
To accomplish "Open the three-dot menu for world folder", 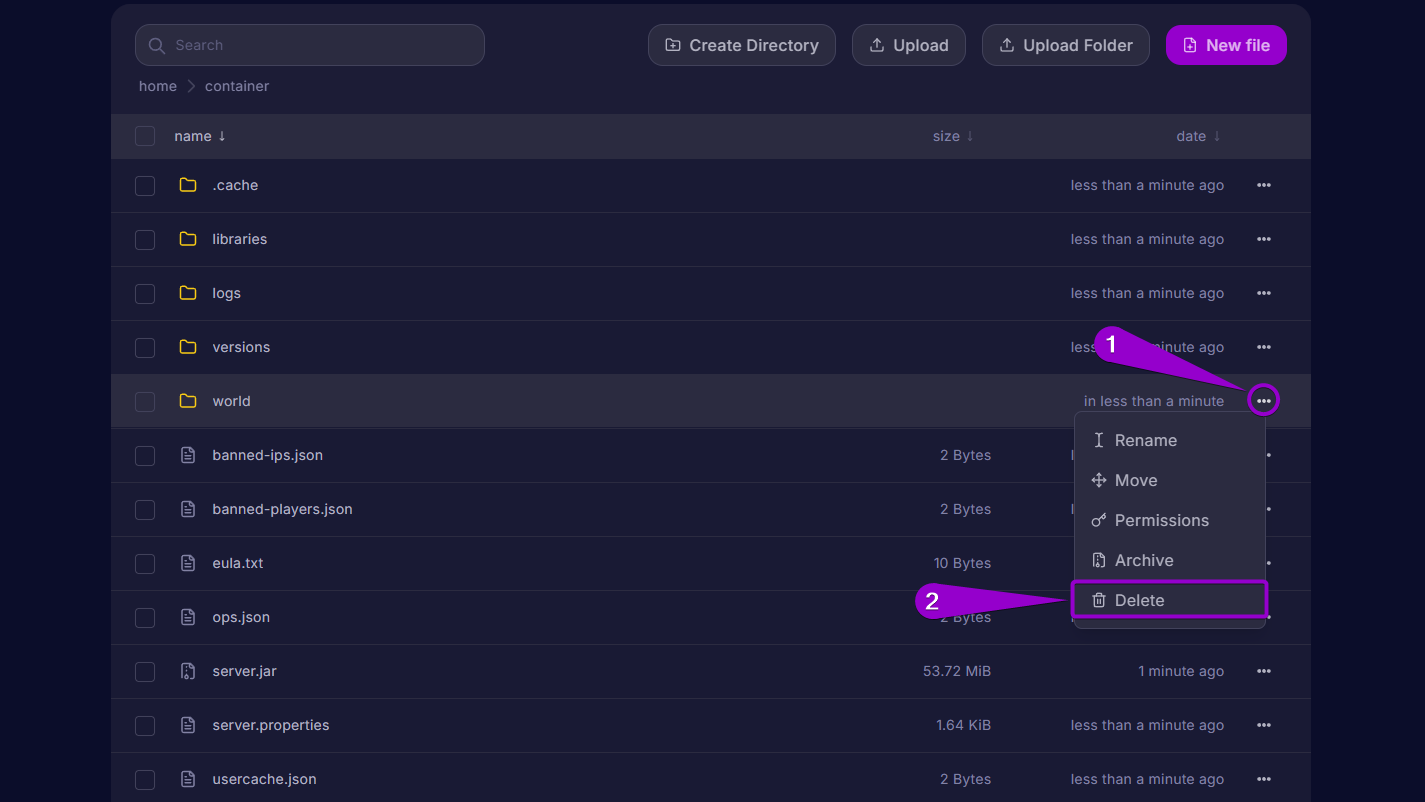I will [x=1264, y=401].
